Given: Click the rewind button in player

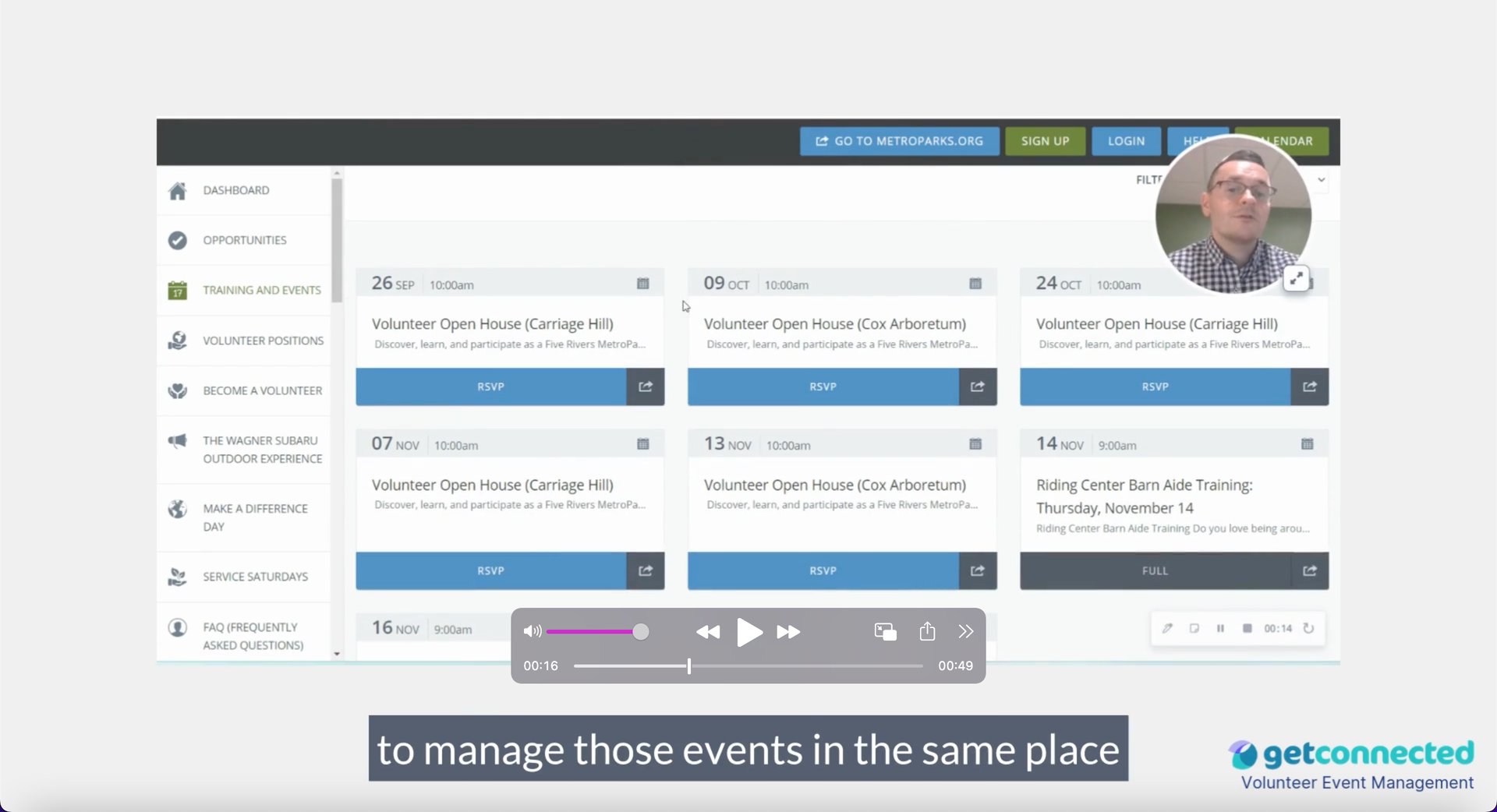Looking at the screenshot, I should click(707, 632).
